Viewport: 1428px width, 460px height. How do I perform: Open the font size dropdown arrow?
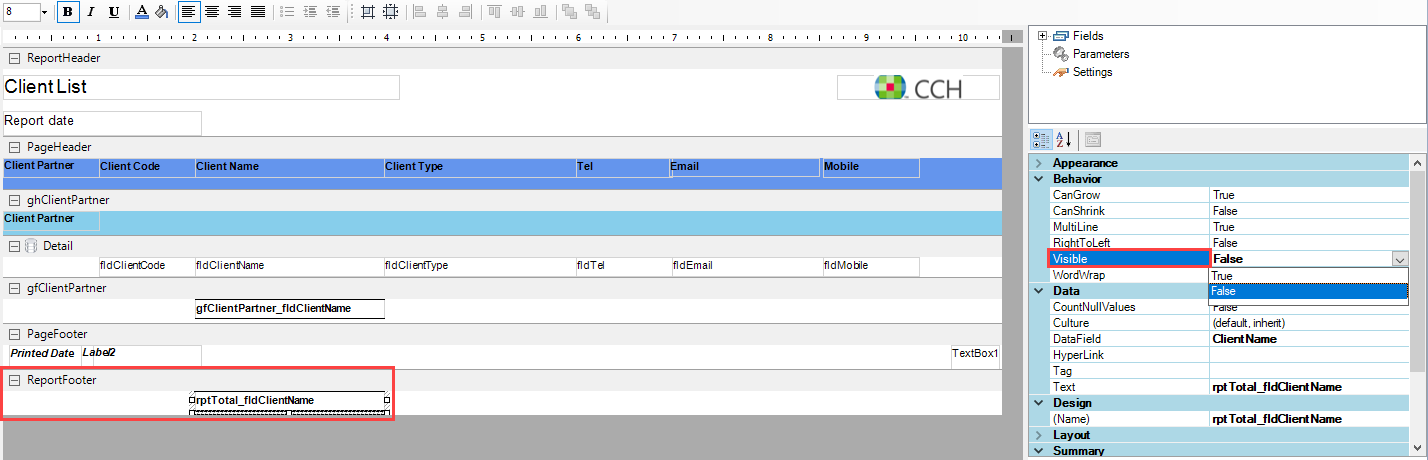tap(44, 12)
